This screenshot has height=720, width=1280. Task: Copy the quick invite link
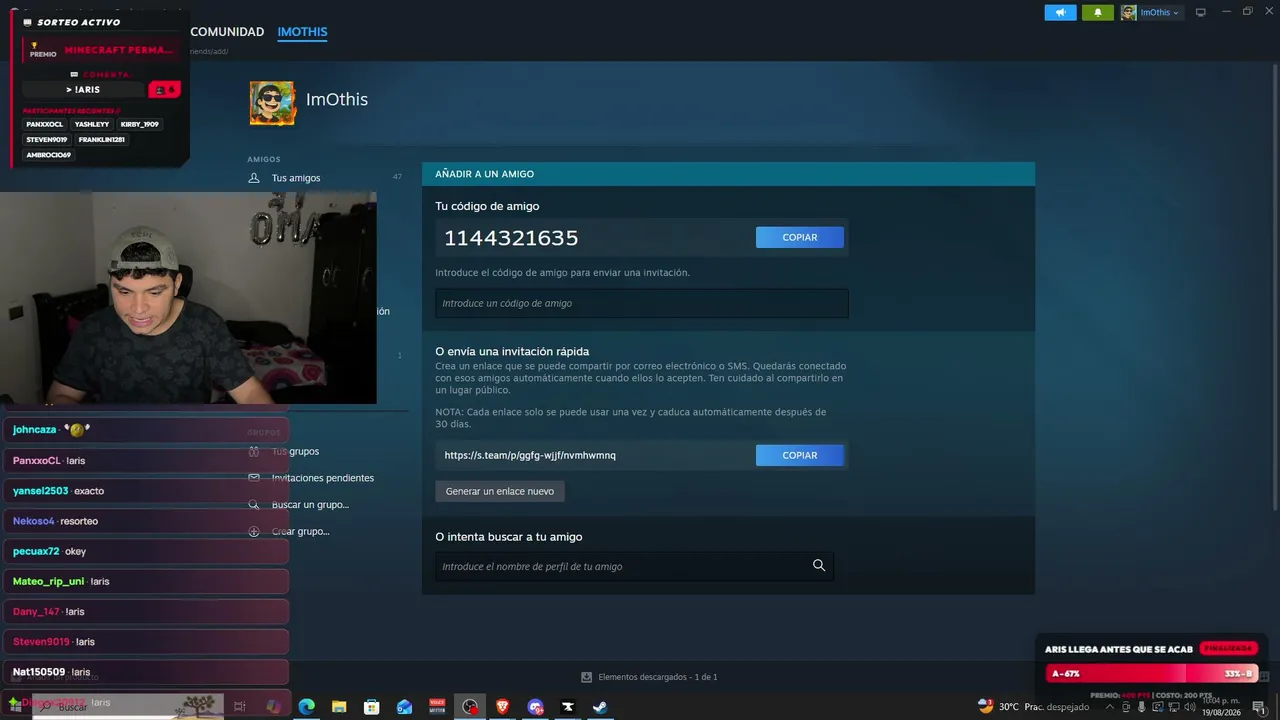[x=800, y=455]
